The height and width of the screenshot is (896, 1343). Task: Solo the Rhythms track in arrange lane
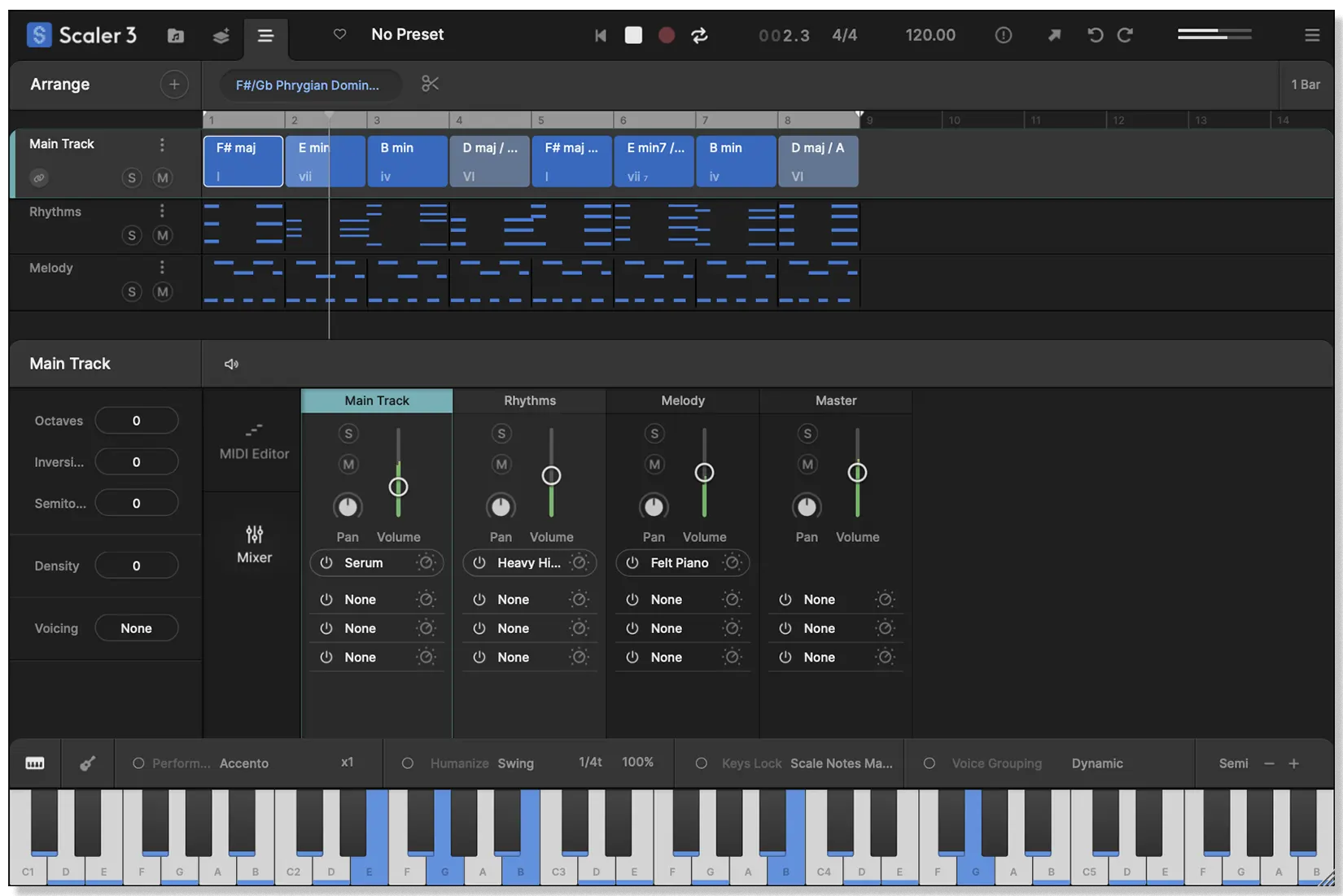pyautogui.click(x=132, y=235)
